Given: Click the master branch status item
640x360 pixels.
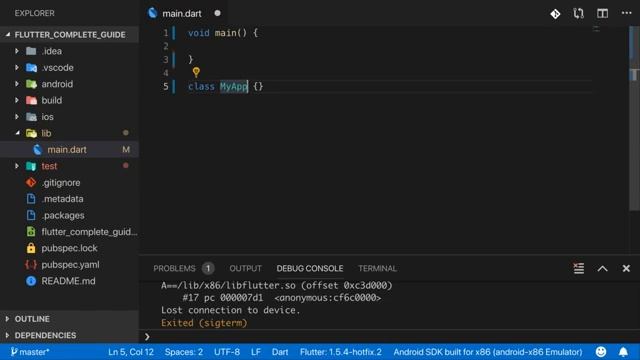Looking at the screenshot, I should tap(29, 352).
